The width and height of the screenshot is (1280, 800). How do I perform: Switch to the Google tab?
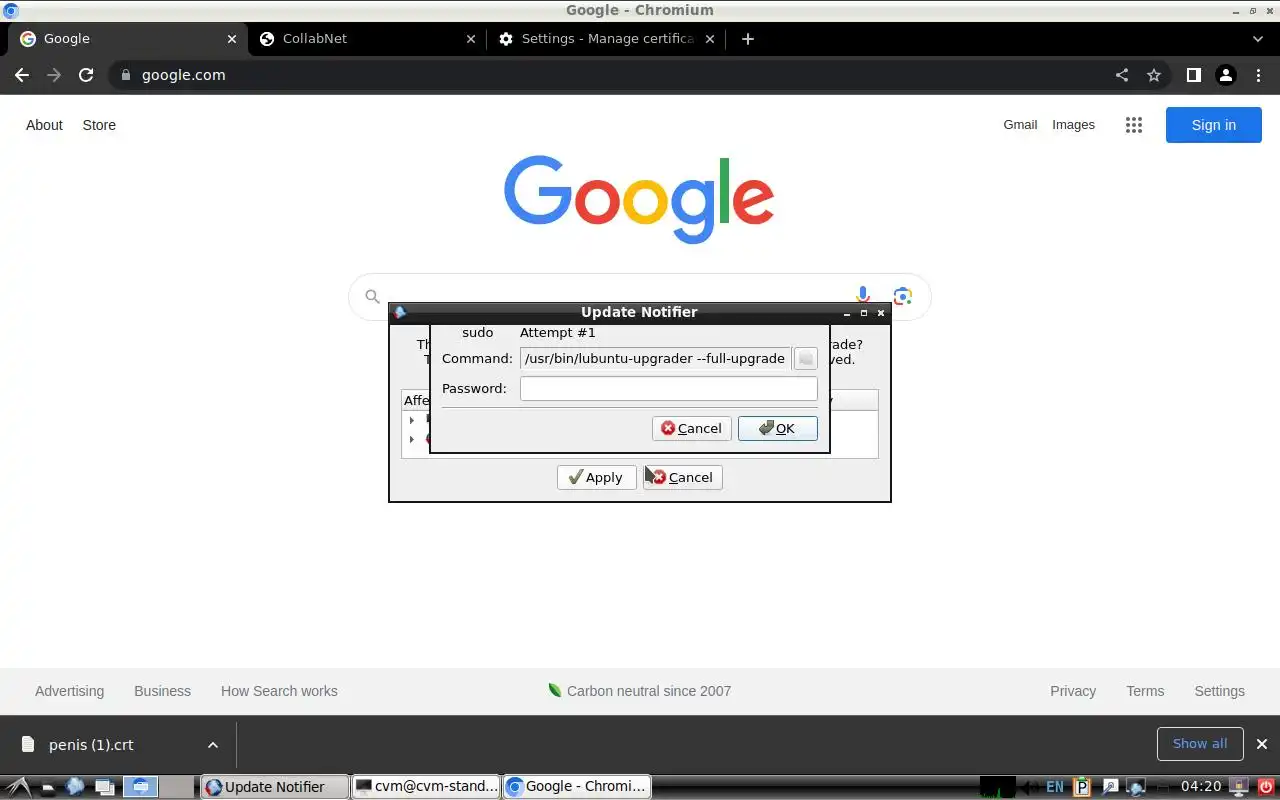tap(127, 39)
